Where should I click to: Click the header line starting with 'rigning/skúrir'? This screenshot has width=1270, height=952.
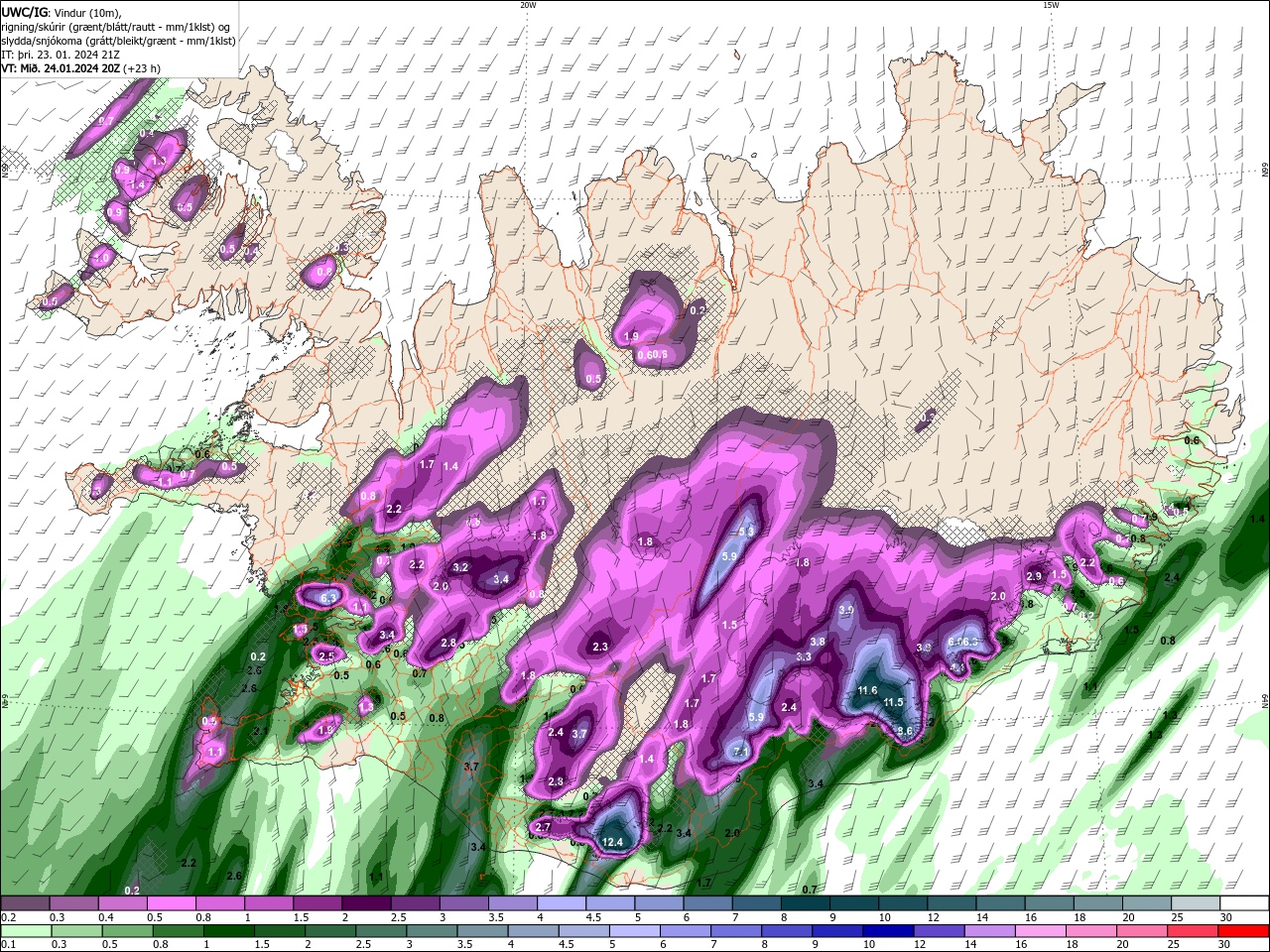click(x=117, y=26)
